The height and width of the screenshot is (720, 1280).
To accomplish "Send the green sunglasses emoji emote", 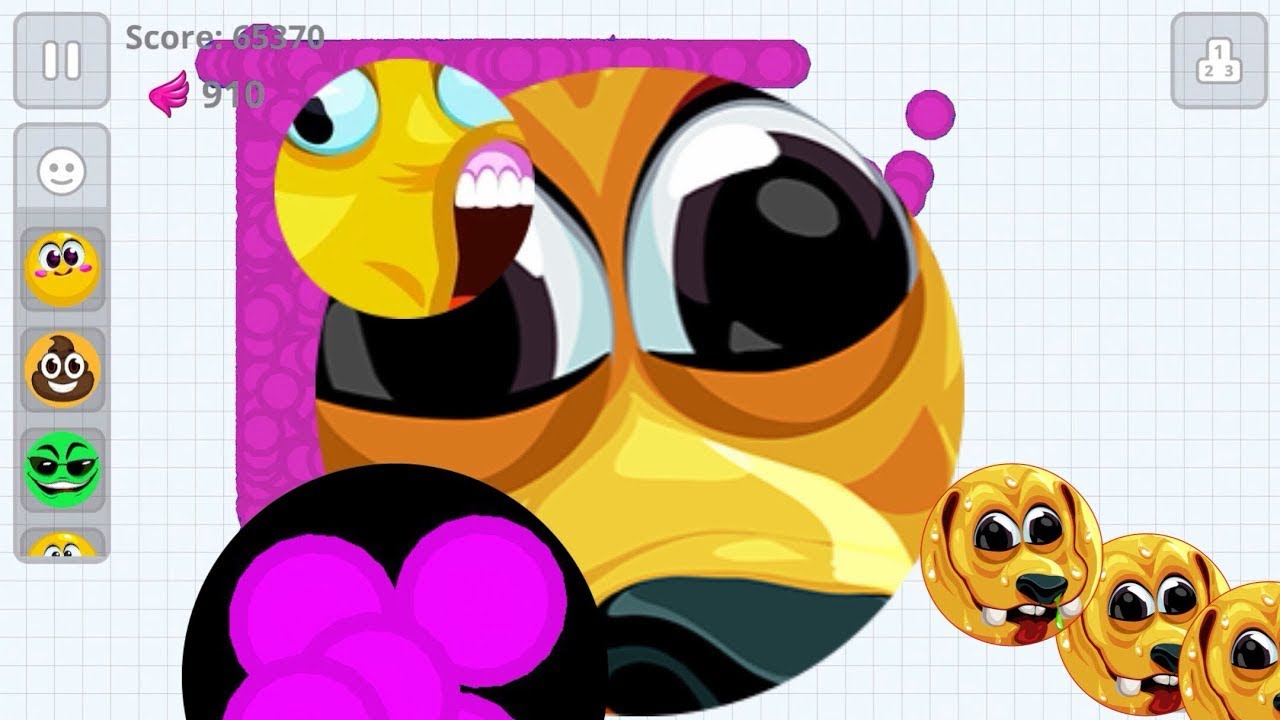I will click(62, 469).
